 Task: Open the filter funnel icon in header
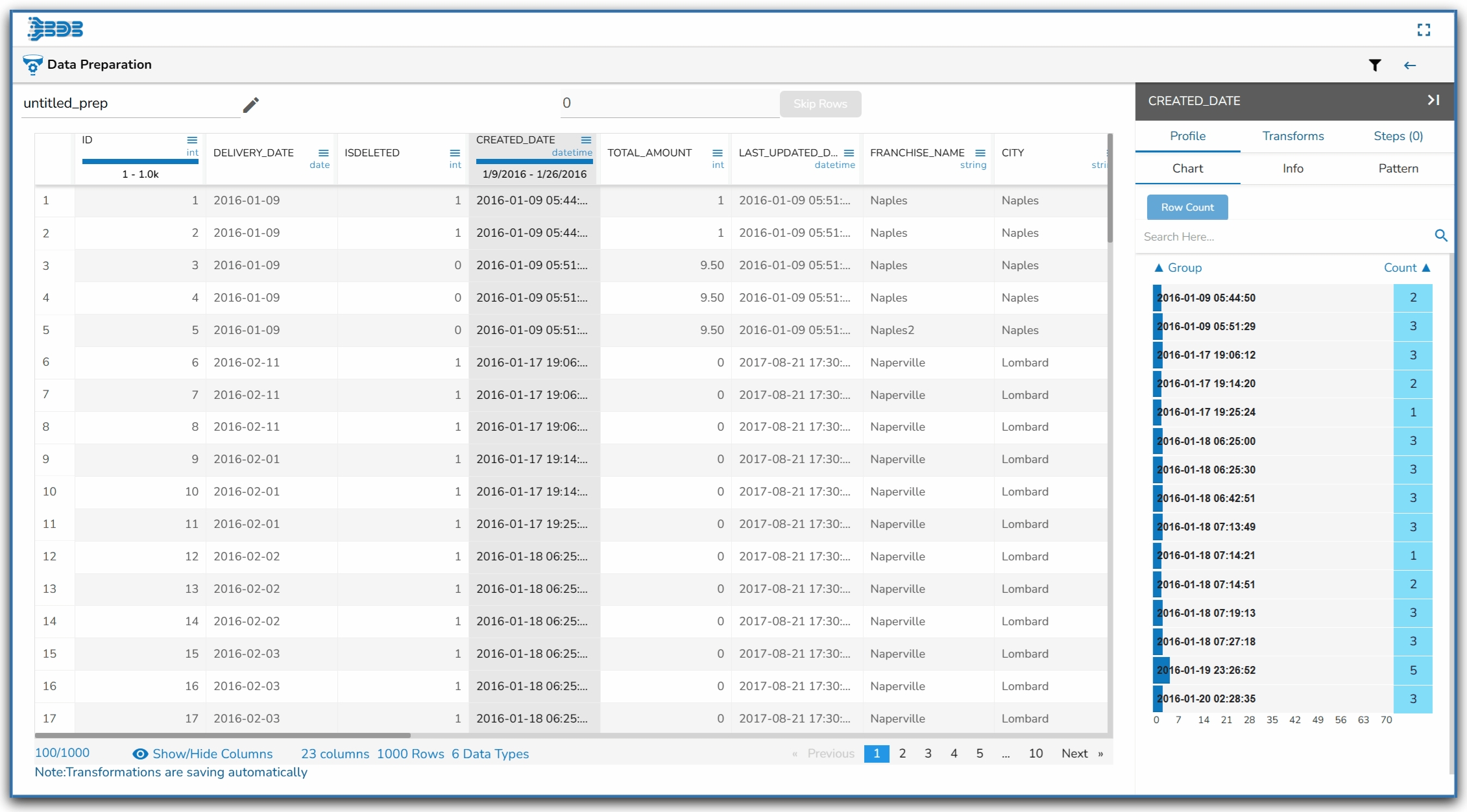pos(1374,65)
